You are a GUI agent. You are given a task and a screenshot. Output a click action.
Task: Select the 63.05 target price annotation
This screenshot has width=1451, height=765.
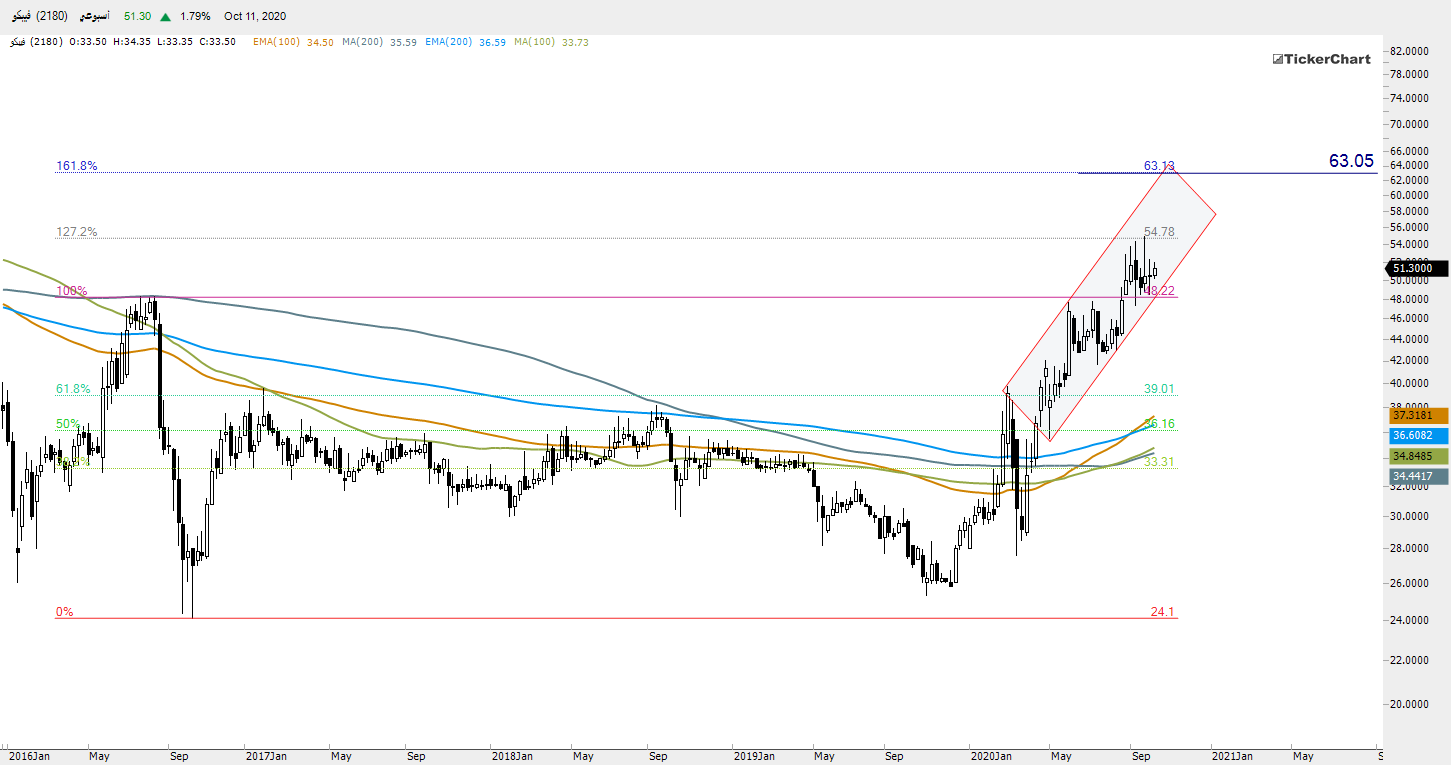click(1351, 161)
